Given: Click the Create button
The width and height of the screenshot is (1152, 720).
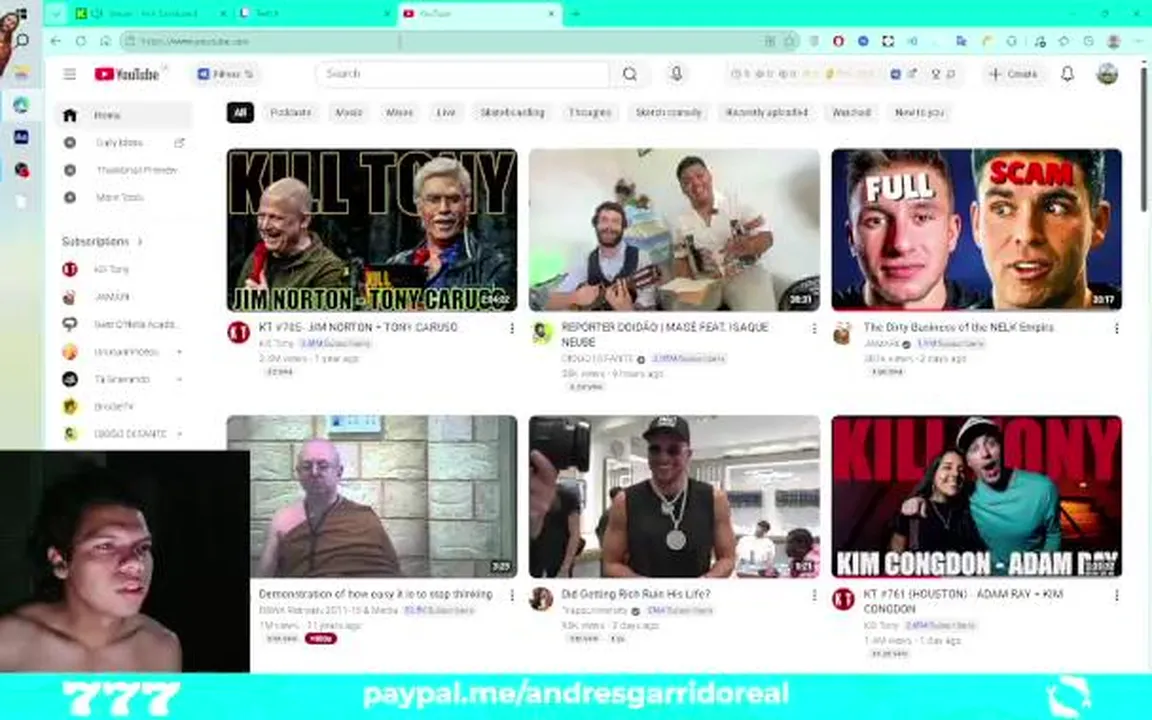Looking at the screenshot, I should coord(1012,74).
